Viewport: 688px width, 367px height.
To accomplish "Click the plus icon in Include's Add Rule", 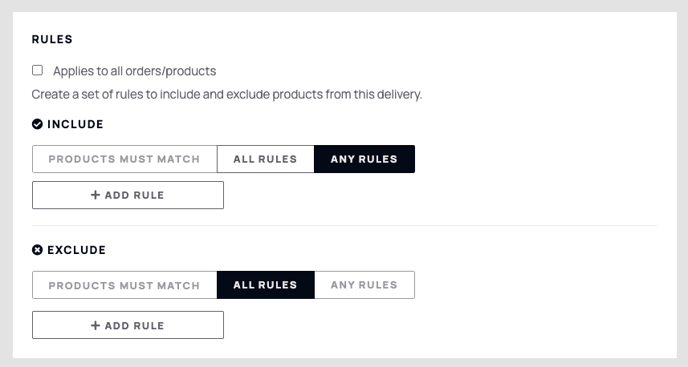I will coord(95,195).
